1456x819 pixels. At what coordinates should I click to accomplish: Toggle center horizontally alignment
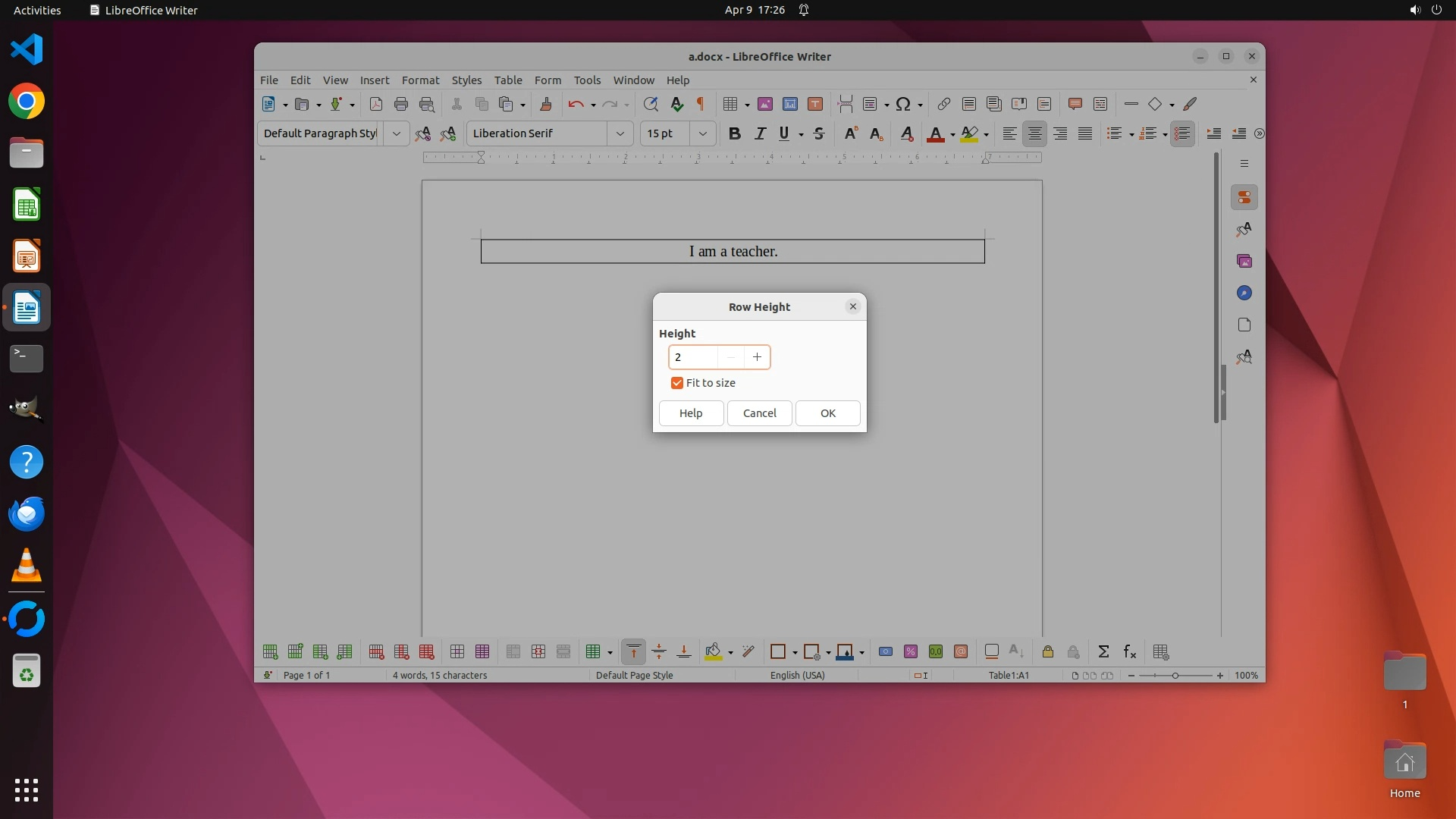(1034, 133)
